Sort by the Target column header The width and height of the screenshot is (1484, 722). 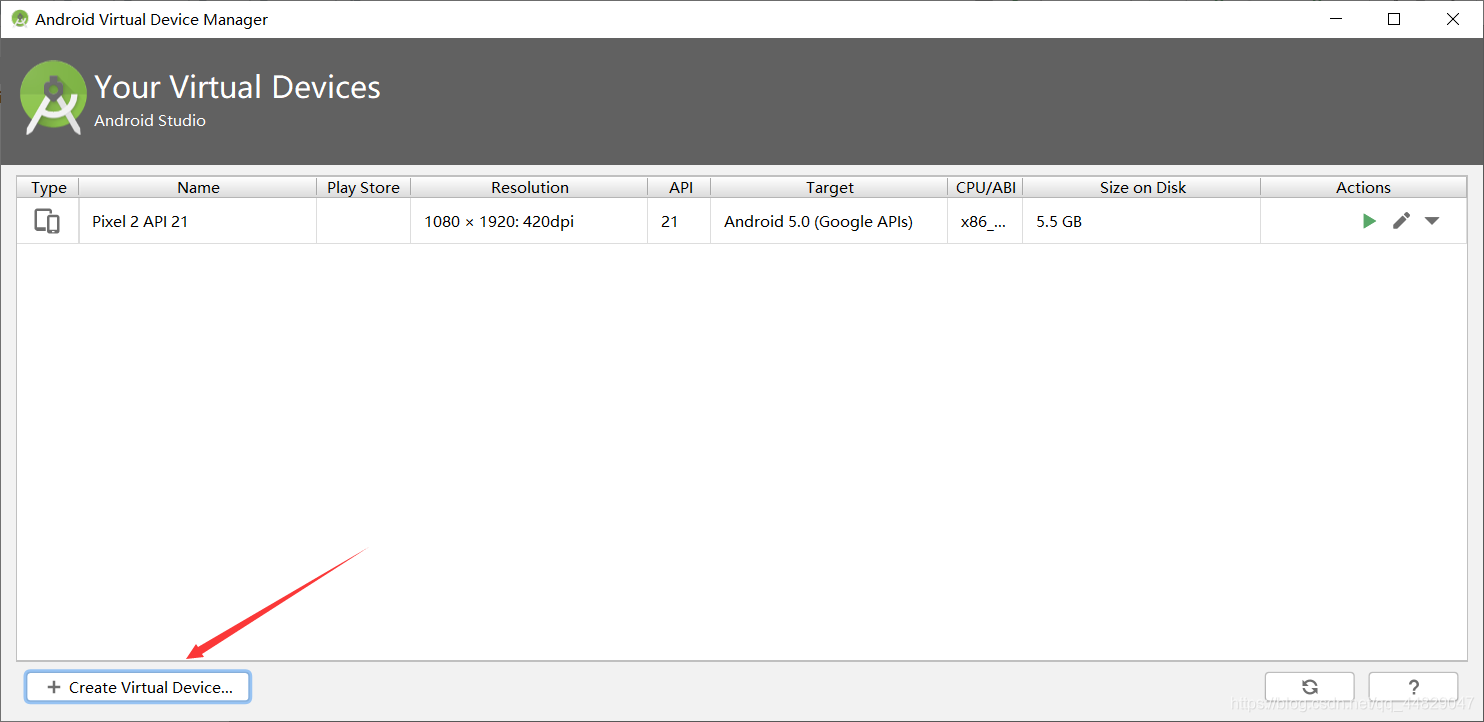tap(829, 187)
